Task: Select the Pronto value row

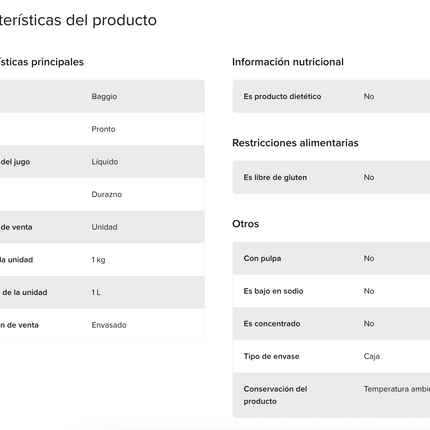Action: tap(102, 129)
